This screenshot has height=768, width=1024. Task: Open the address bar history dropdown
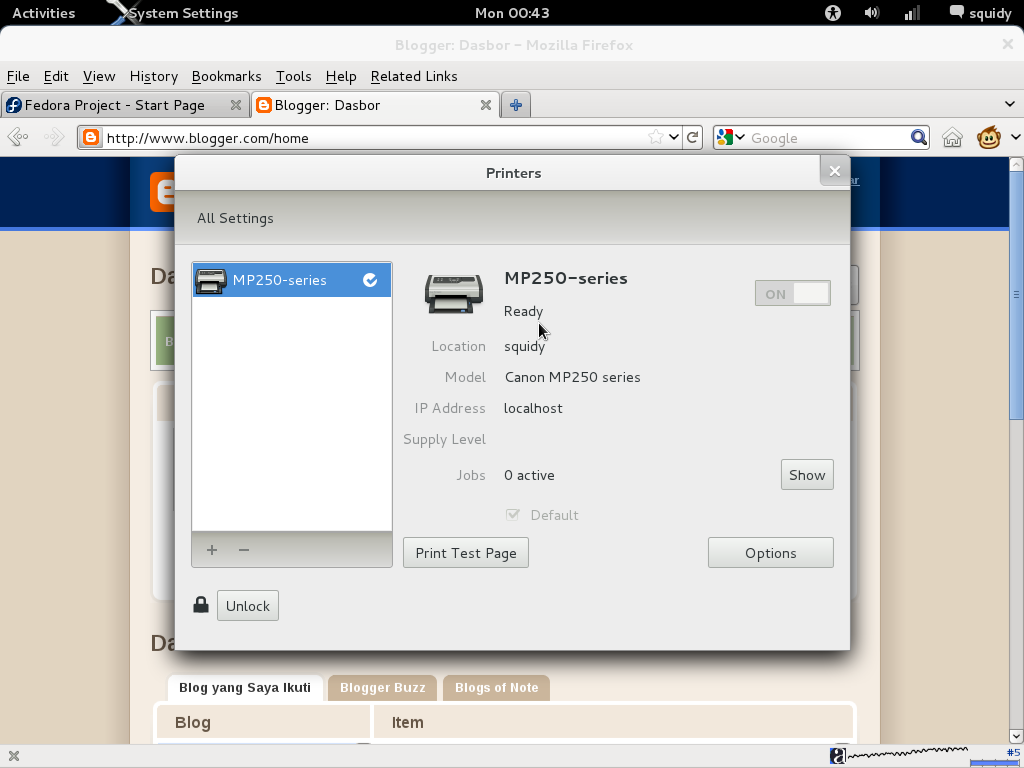674,137
